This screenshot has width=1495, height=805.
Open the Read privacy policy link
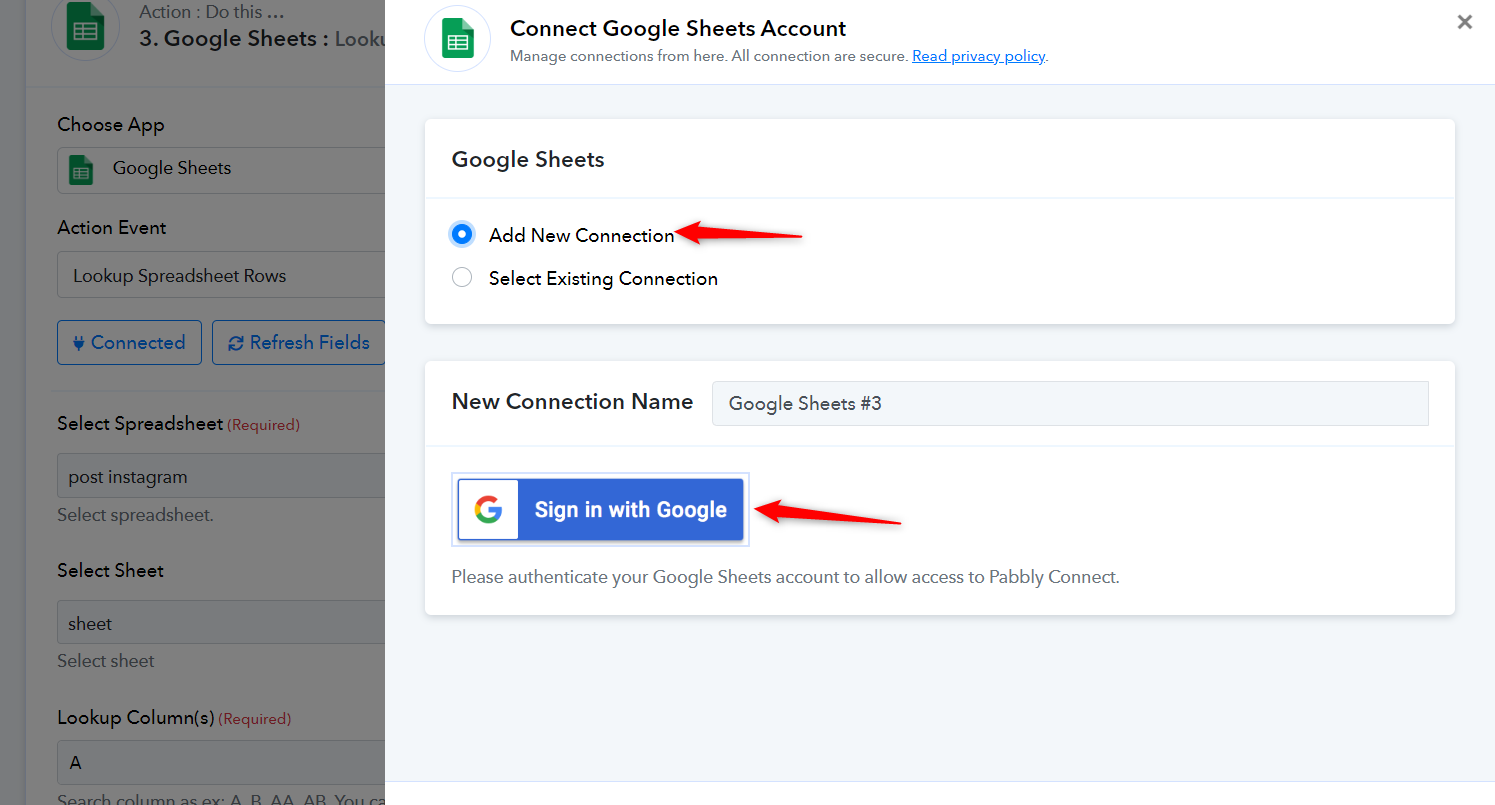[979, 56]
